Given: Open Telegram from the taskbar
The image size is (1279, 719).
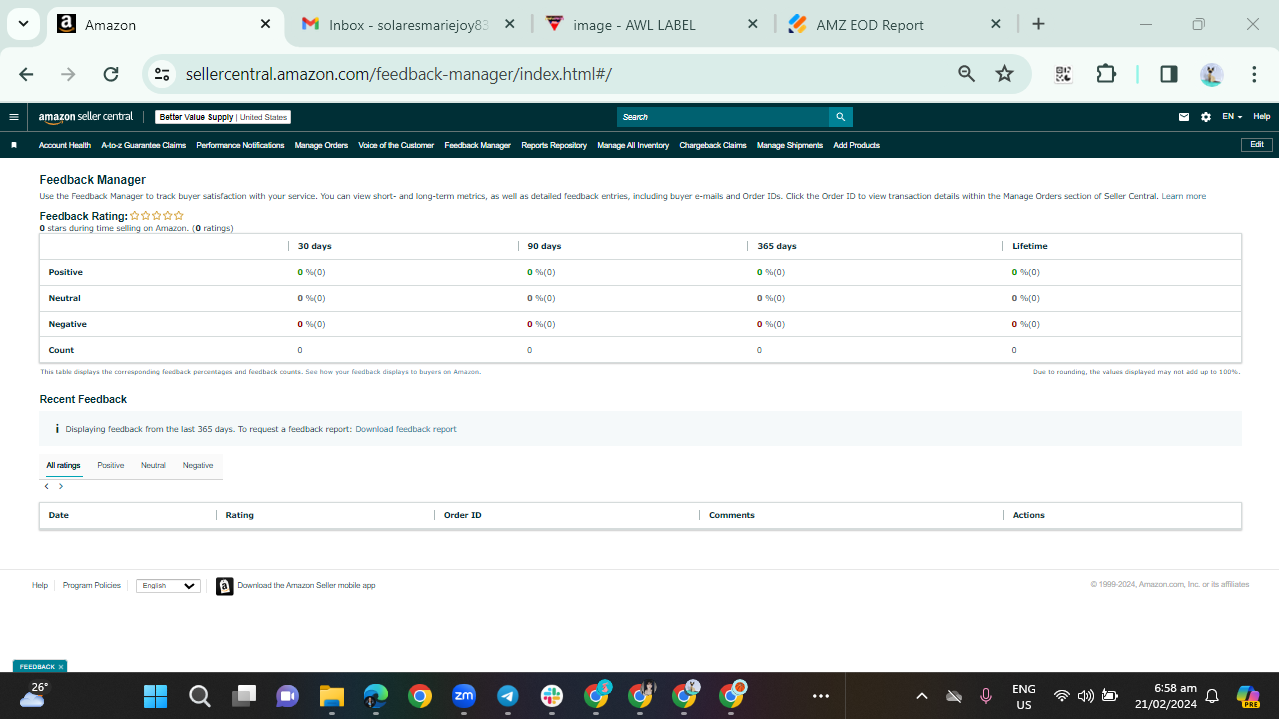Looking at the screenshot, I should 507,696.
